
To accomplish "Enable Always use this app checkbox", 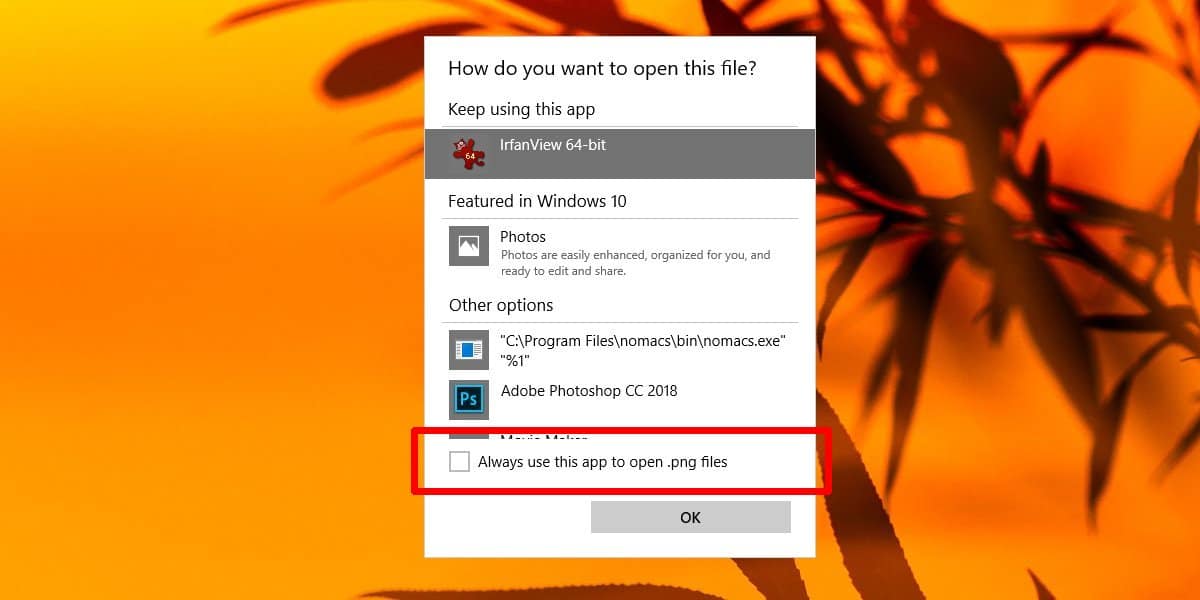I will coord(459,461).
